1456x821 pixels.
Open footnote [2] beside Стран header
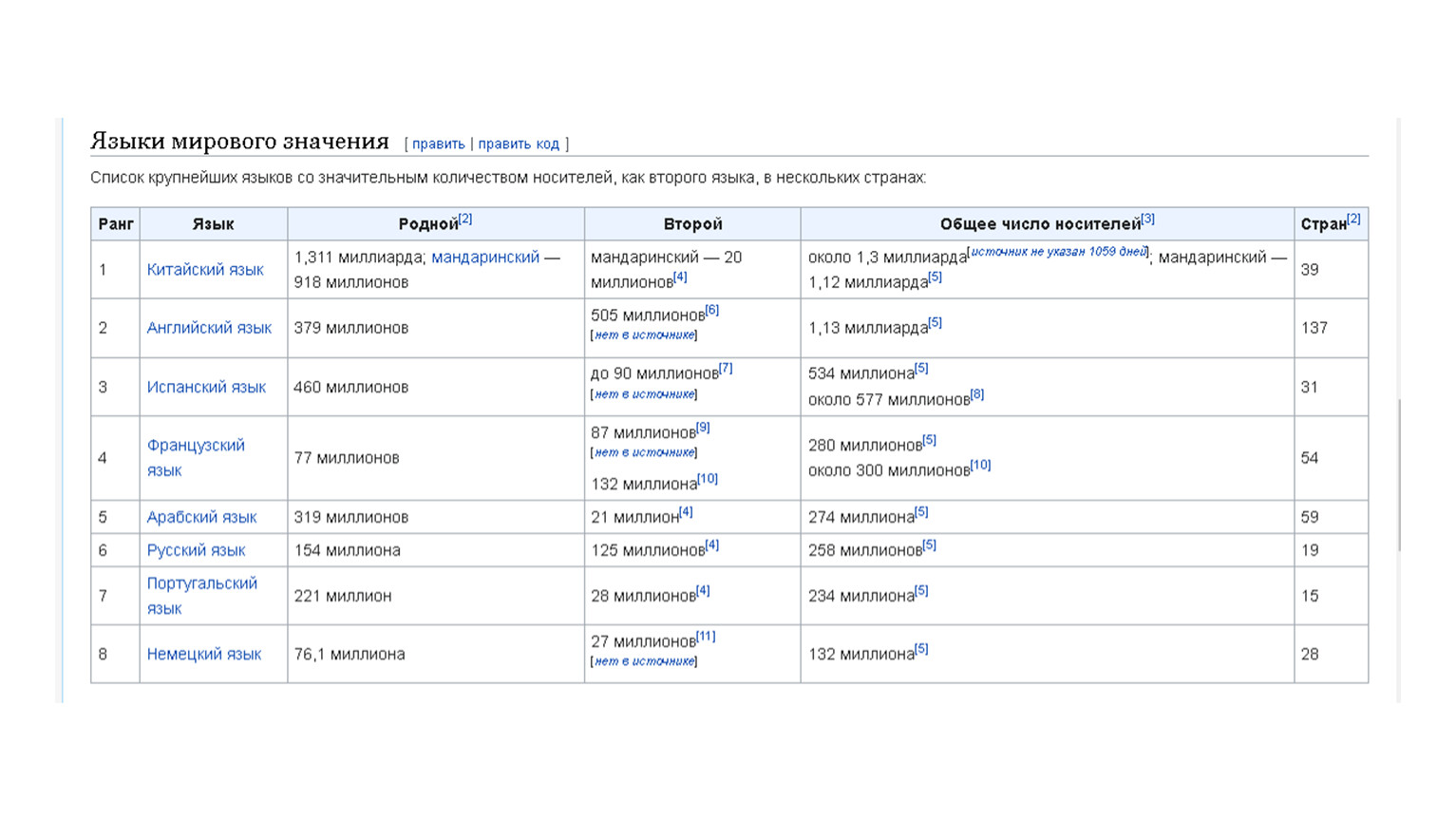click(1354, 220)
